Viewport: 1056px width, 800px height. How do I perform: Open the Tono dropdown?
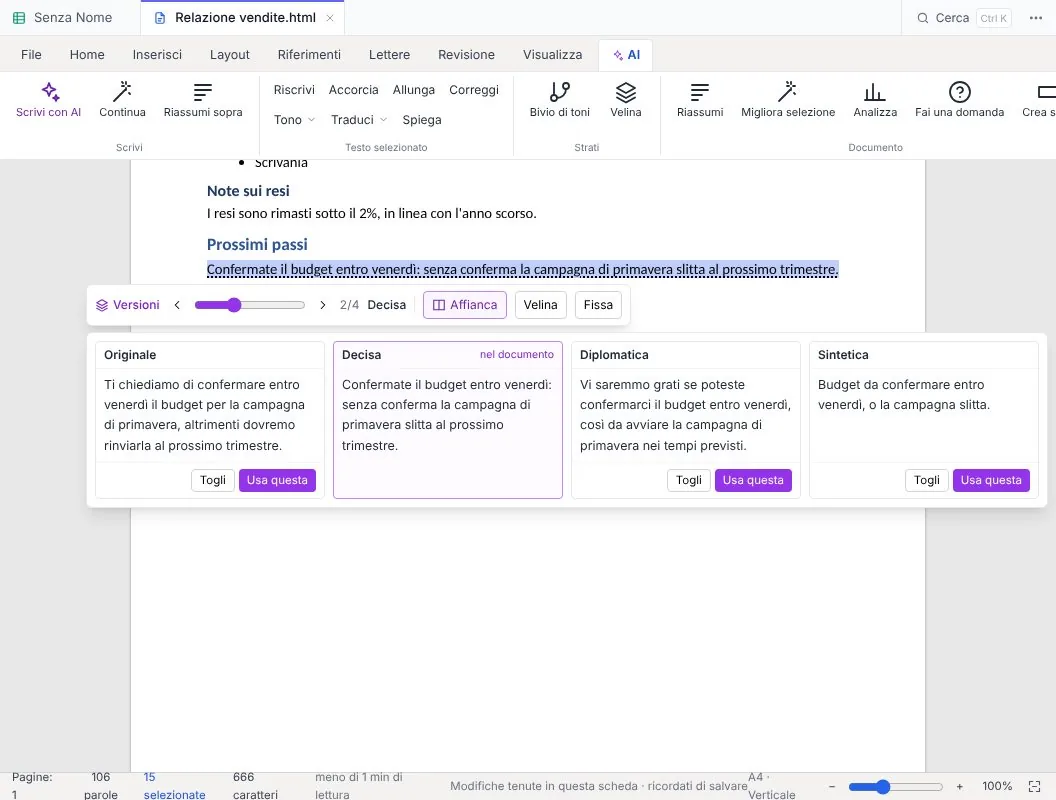click(294, 120)
